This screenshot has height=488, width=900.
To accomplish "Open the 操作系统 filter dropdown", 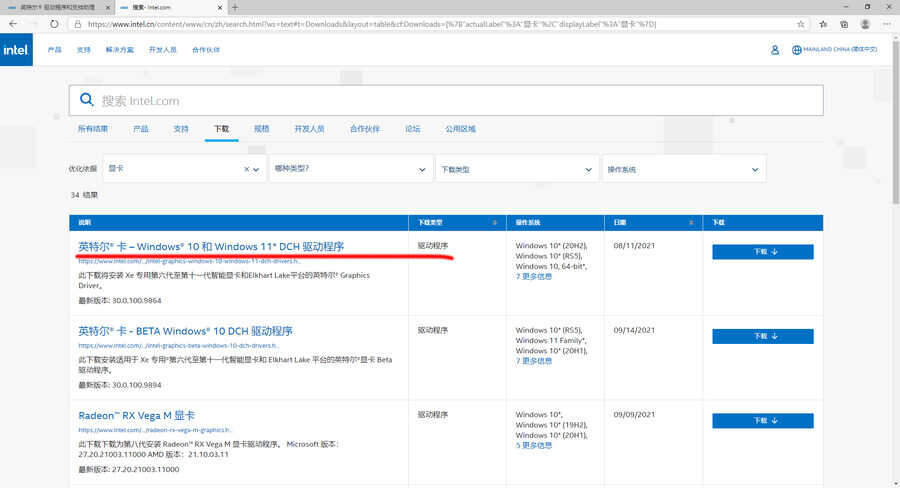I will 683,170.
